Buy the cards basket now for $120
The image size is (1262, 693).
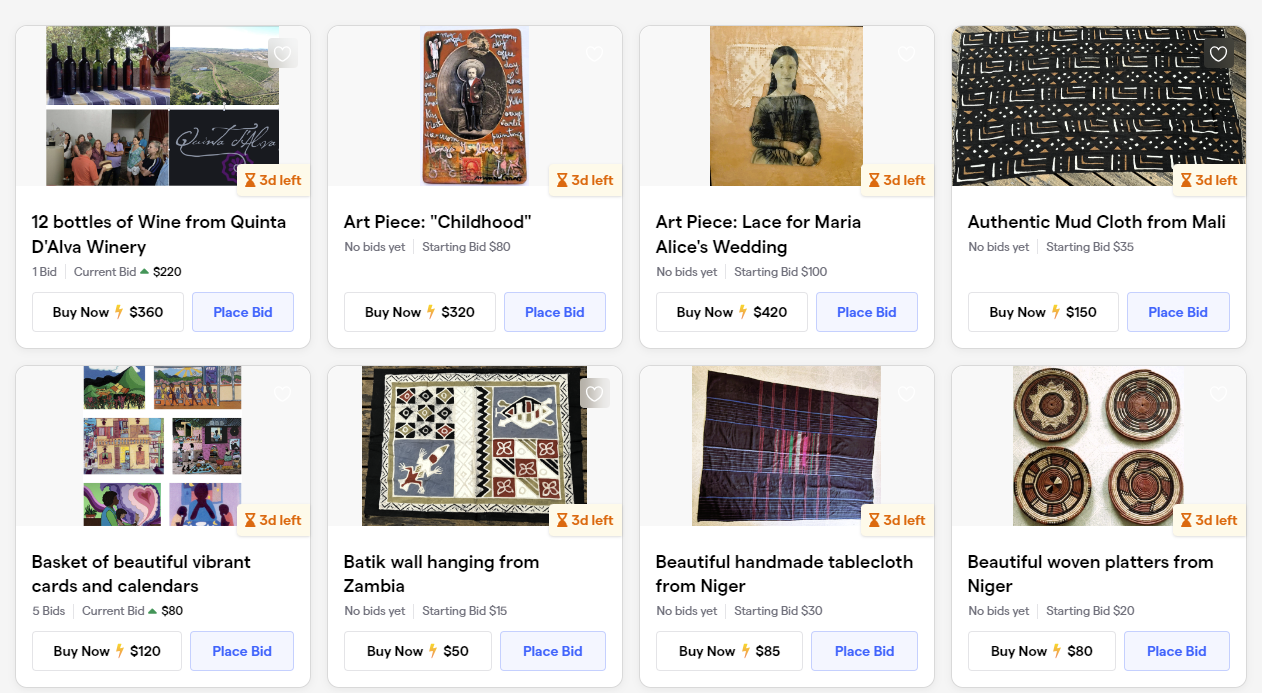(x=107, y=651)
